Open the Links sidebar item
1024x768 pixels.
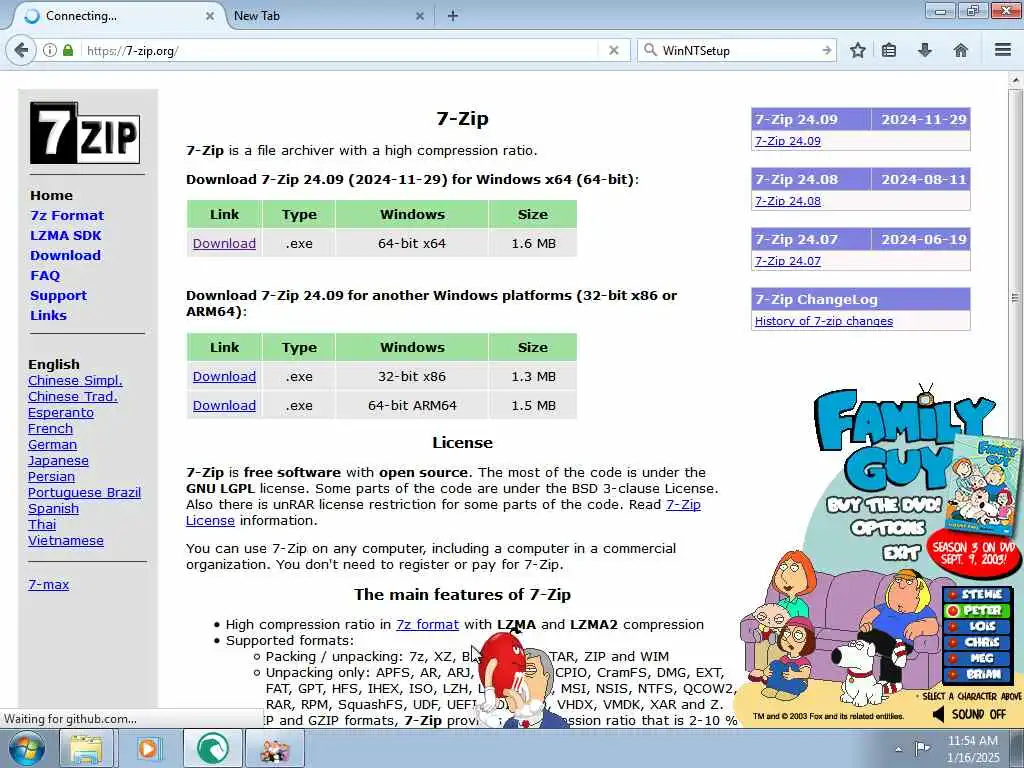tap(48, 315)
